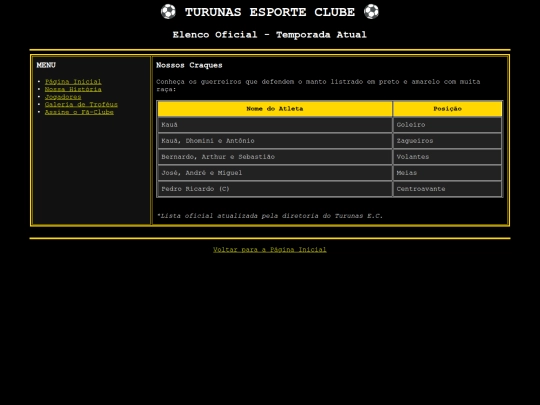Select the Posição column header

(x=447, y=109)
